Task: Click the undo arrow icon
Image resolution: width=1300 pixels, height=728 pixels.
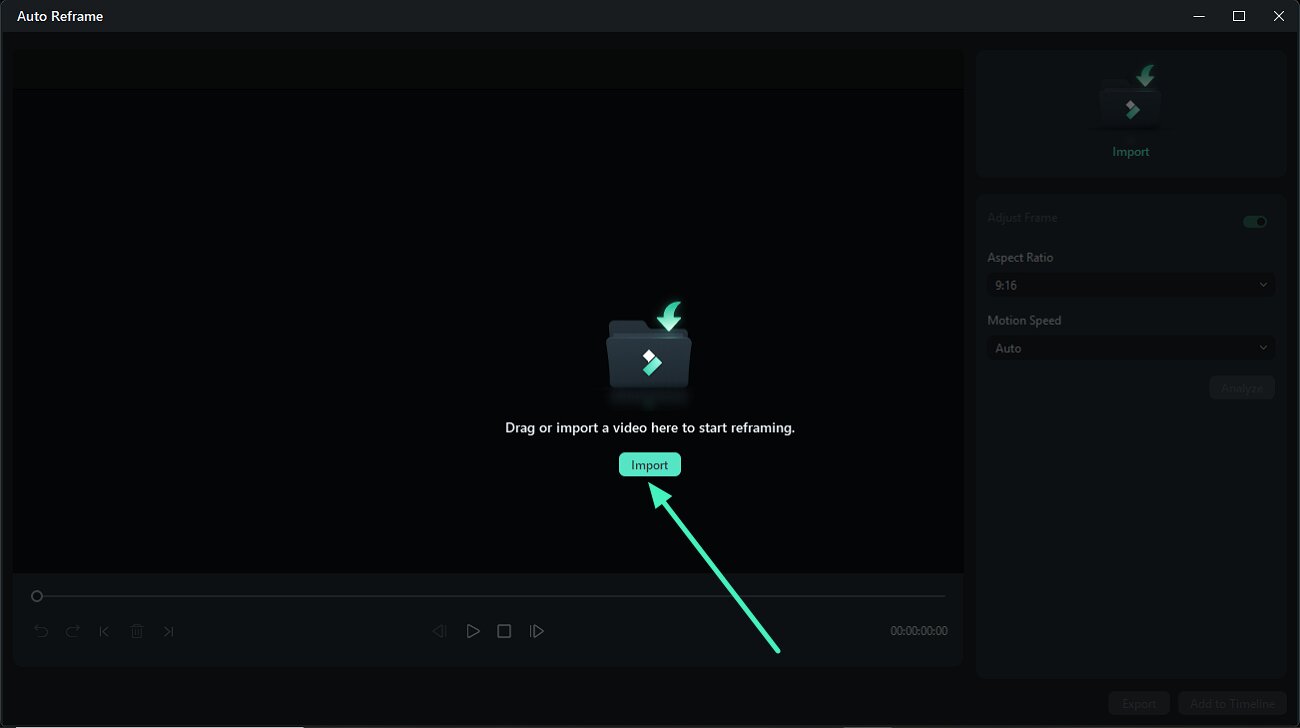Action: (41, 631)
